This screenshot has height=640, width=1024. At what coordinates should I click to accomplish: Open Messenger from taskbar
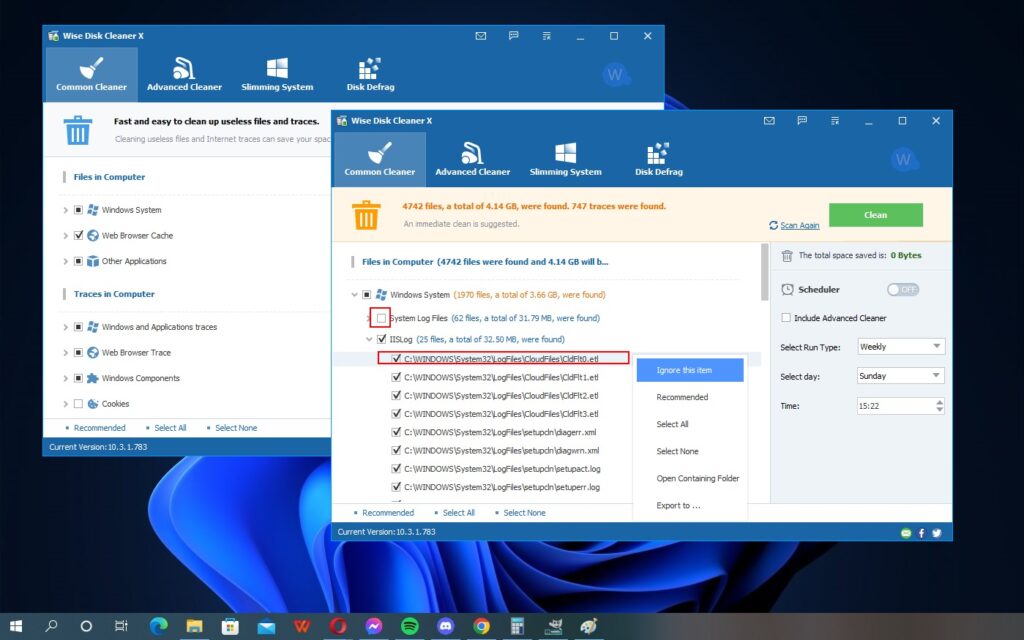click(374, 626)
